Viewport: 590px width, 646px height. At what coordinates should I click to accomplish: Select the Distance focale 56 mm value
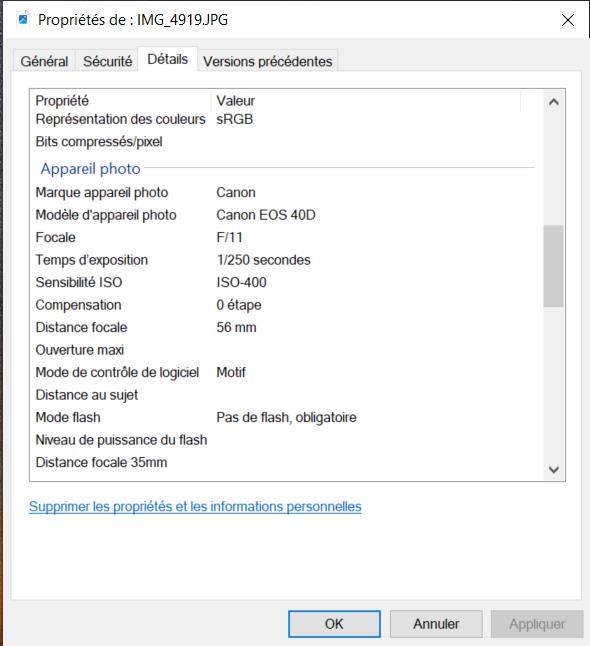click(236, 328)
